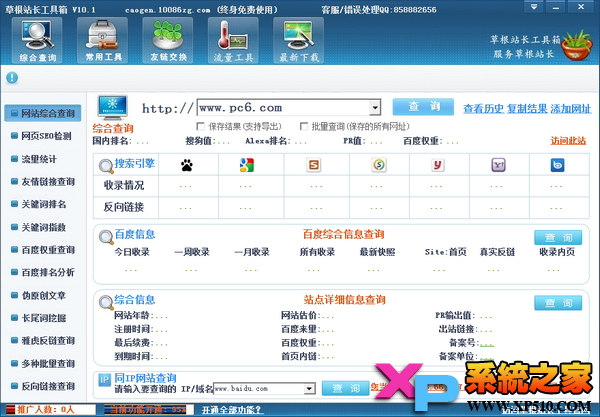
Task: Select 多种批量查询 in sidebar
Action: 43,363
